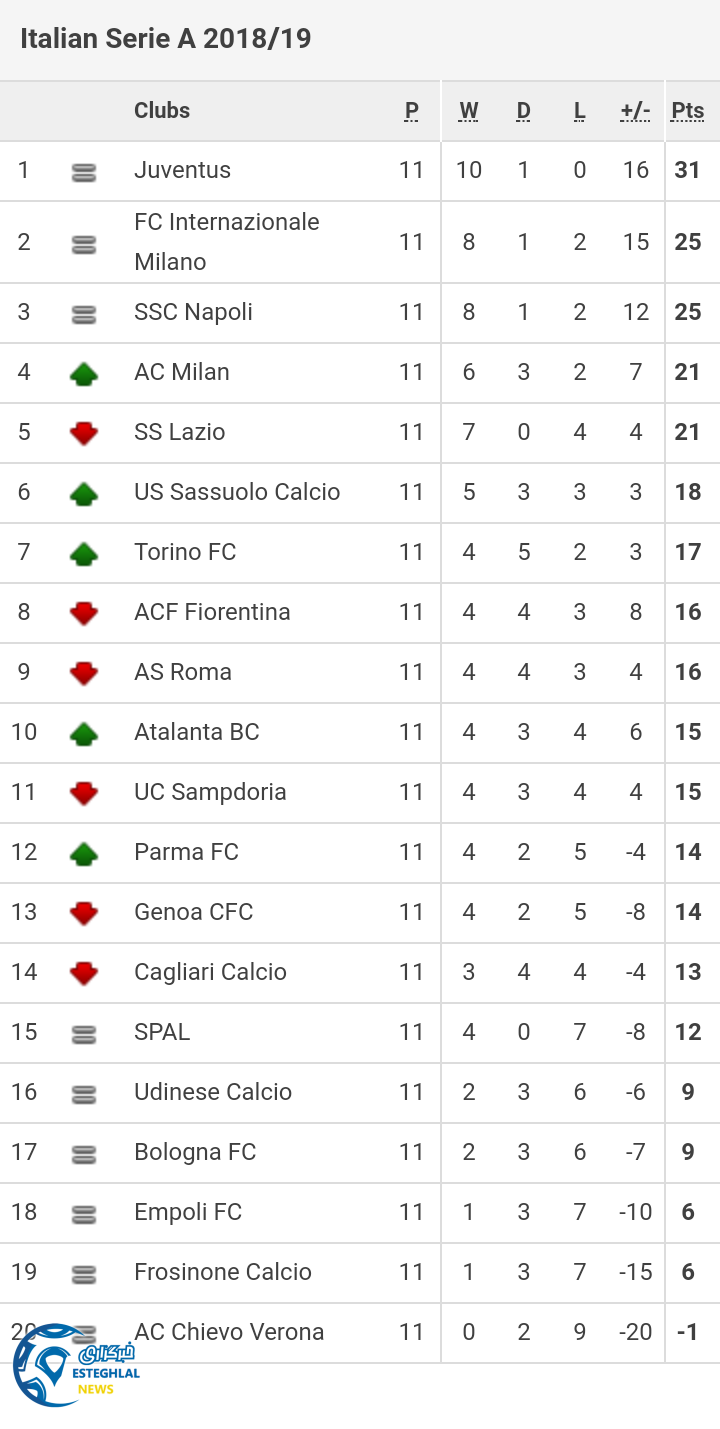Select FC Internazionale Milano club name
Screen dimensions: 720x1429
[x=227, y=242]
